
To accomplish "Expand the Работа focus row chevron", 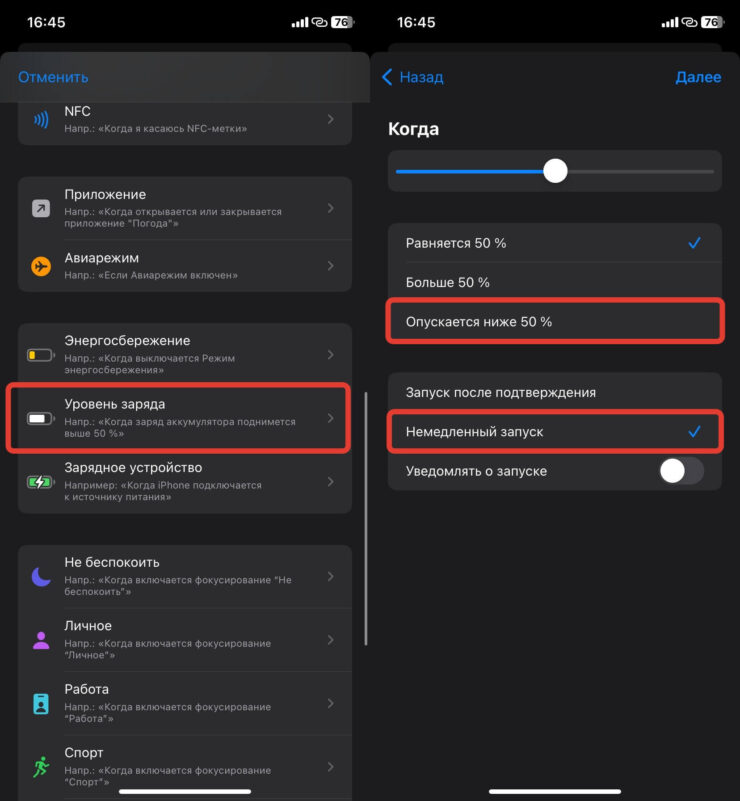I will [x=331, y=704].
